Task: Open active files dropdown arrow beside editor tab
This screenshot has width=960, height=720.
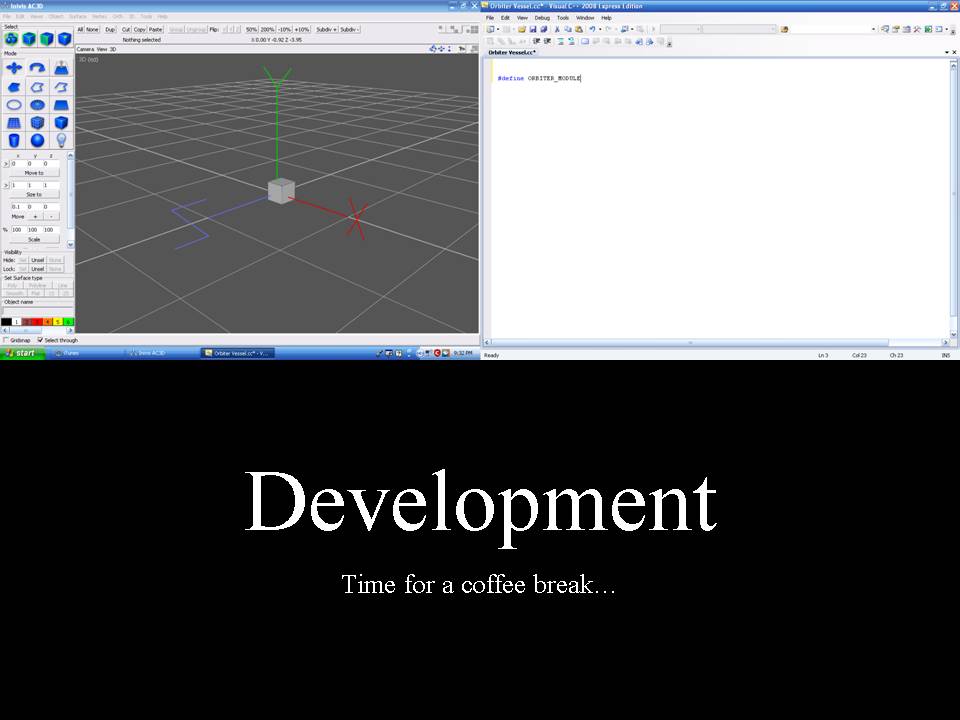Action: point(947,53)
